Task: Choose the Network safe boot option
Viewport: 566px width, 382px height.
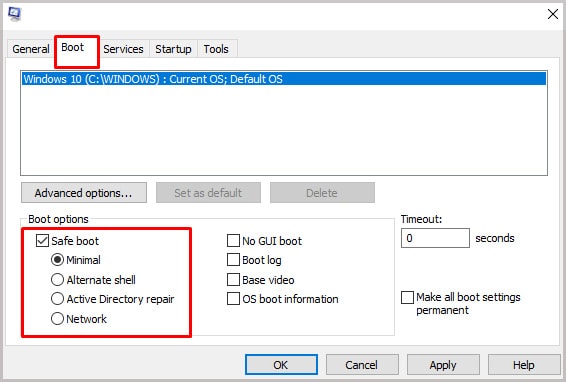Action: point(57,319)
